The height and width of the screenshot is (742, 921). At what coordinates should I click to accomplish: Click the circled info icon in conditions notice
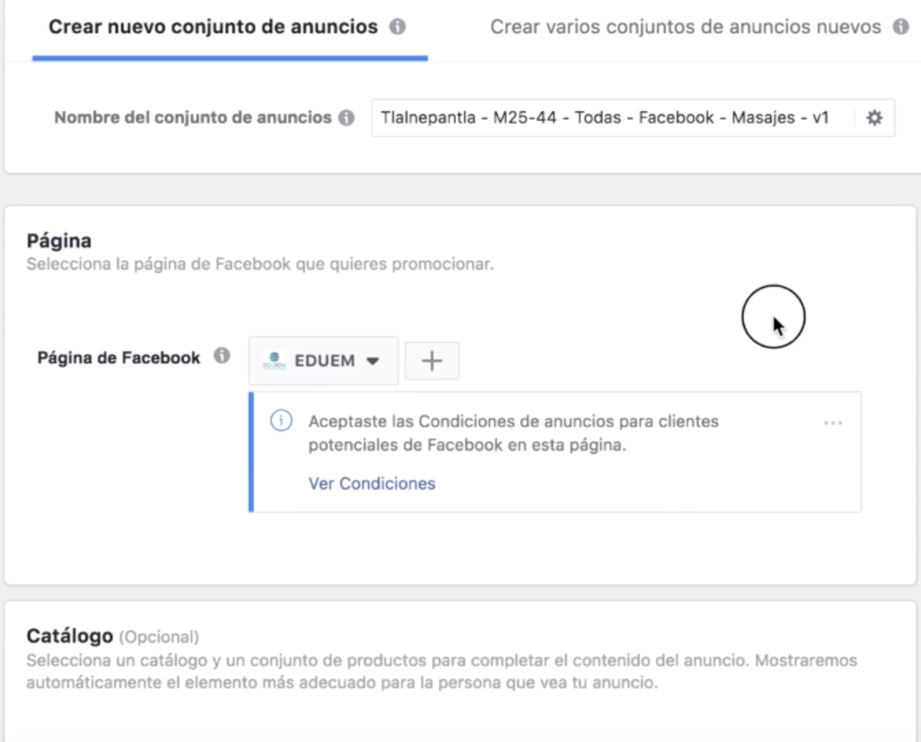(x=281, y=422)
